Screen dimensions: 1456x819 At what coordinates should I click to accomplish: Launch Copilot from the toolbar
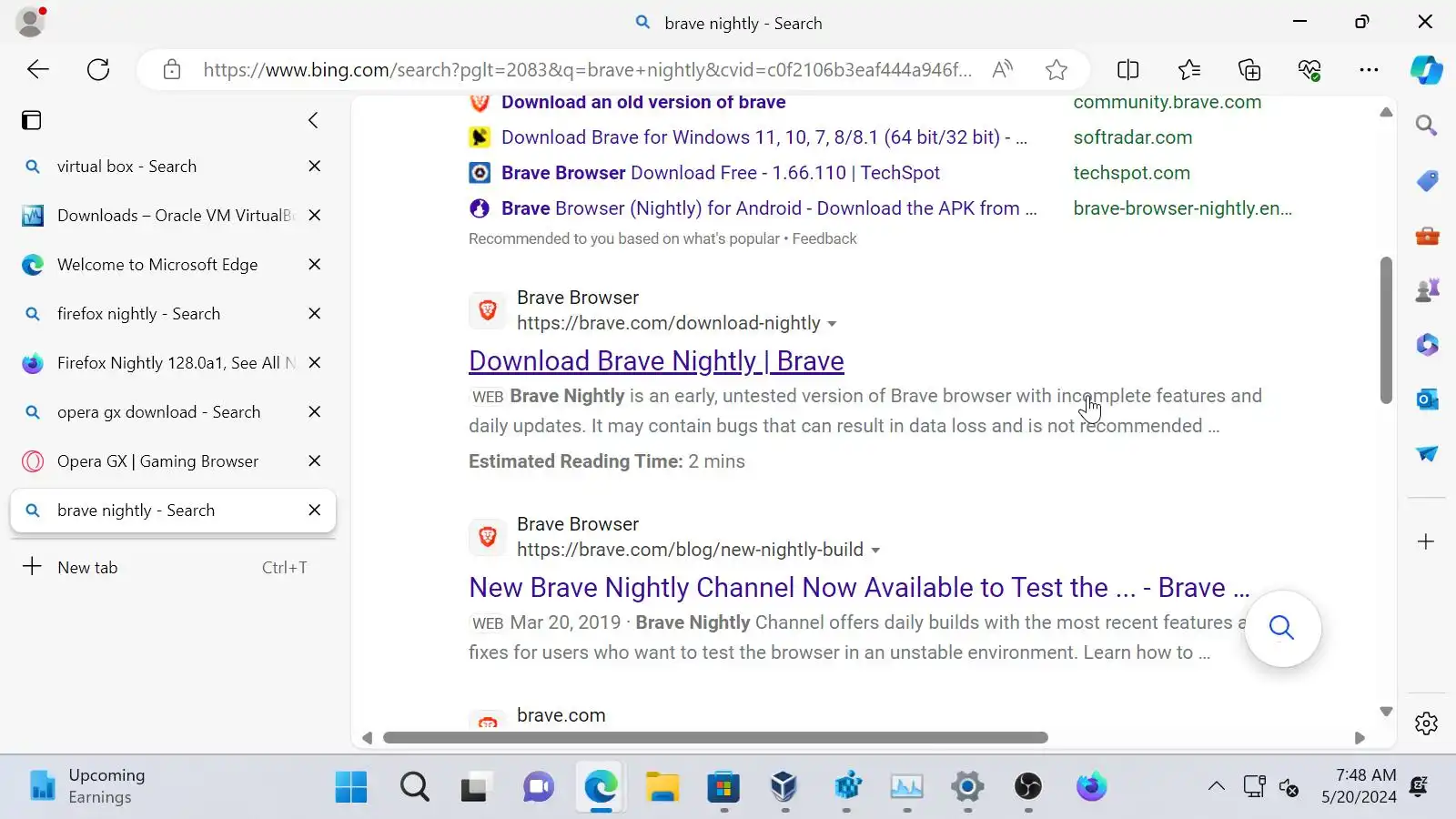point(1426,70)
